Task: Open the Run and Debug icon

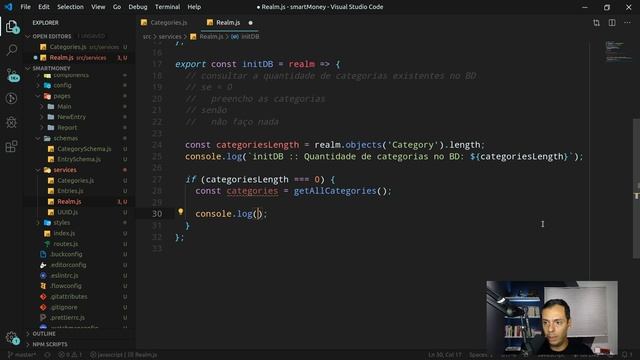Action: tap(11, 98)
